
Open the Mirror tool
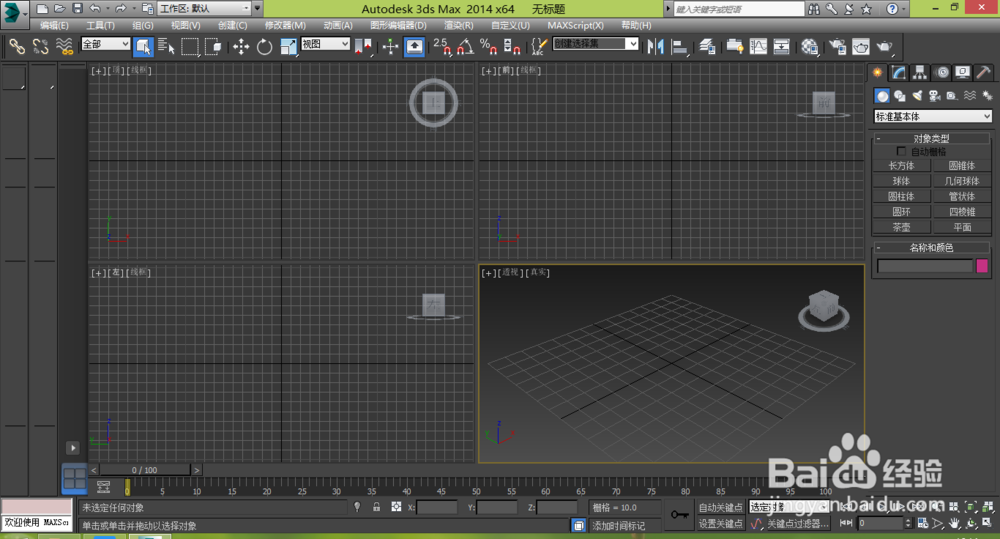656,46
